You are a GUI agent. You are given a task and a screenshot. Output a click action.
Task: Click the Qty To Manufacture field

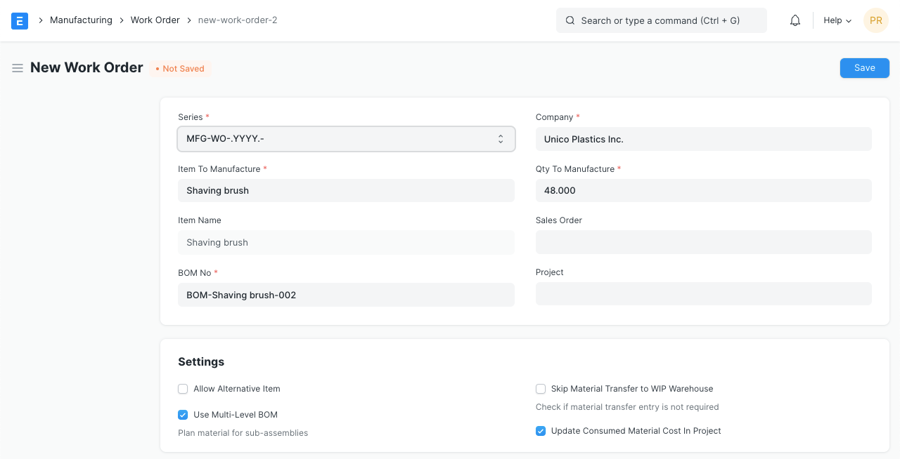click(x=703, y=191)
